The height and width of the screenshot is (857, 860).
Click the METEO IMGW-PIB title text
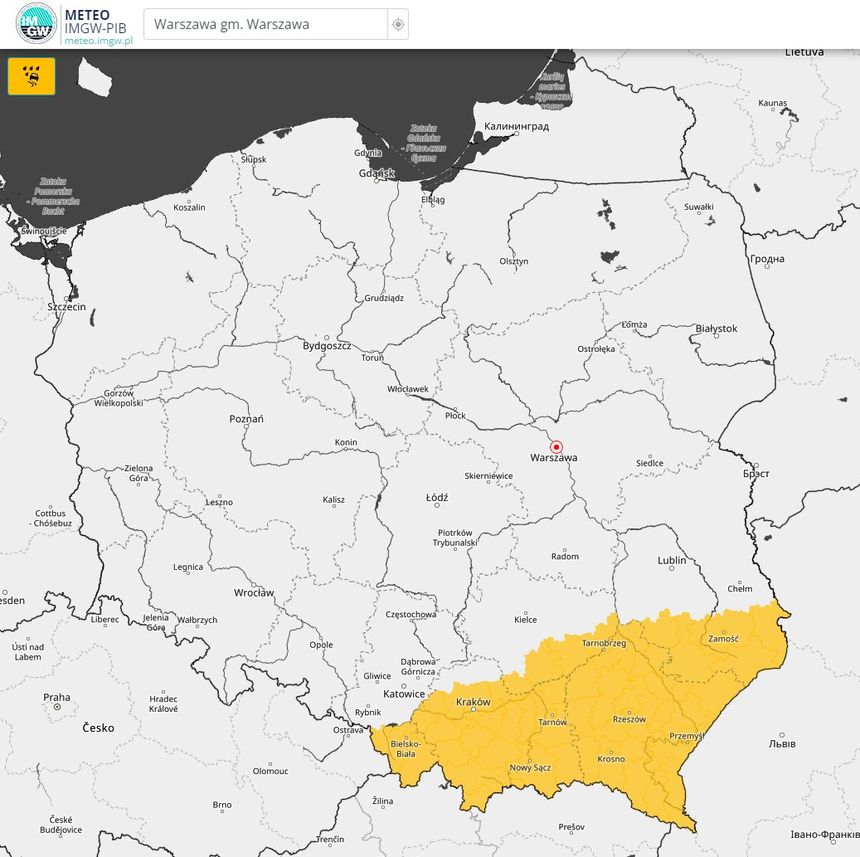95,21
